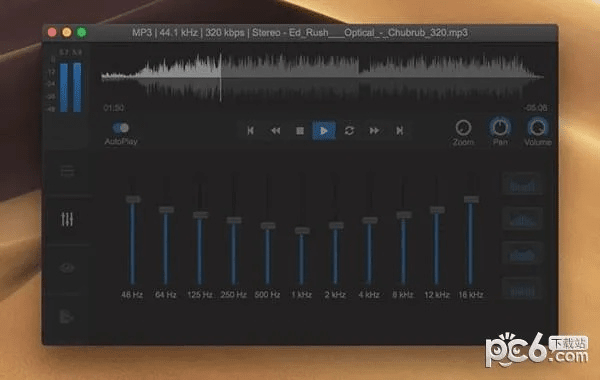600x380 pixels.
Task: Click the 64 Hz equalizer slider handle
Action: click(x=166, y=210)
